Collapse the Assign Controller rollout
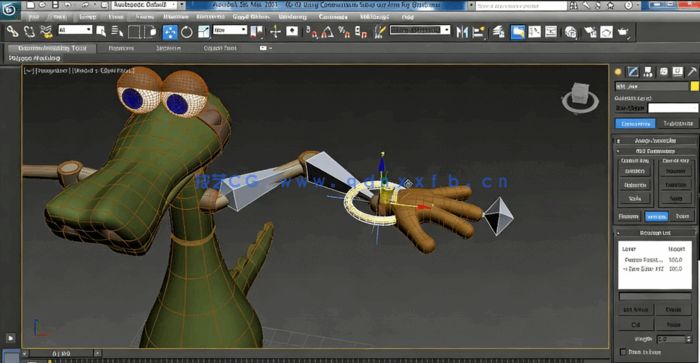Viewport: 700px width, 363px height. point(655,141)
